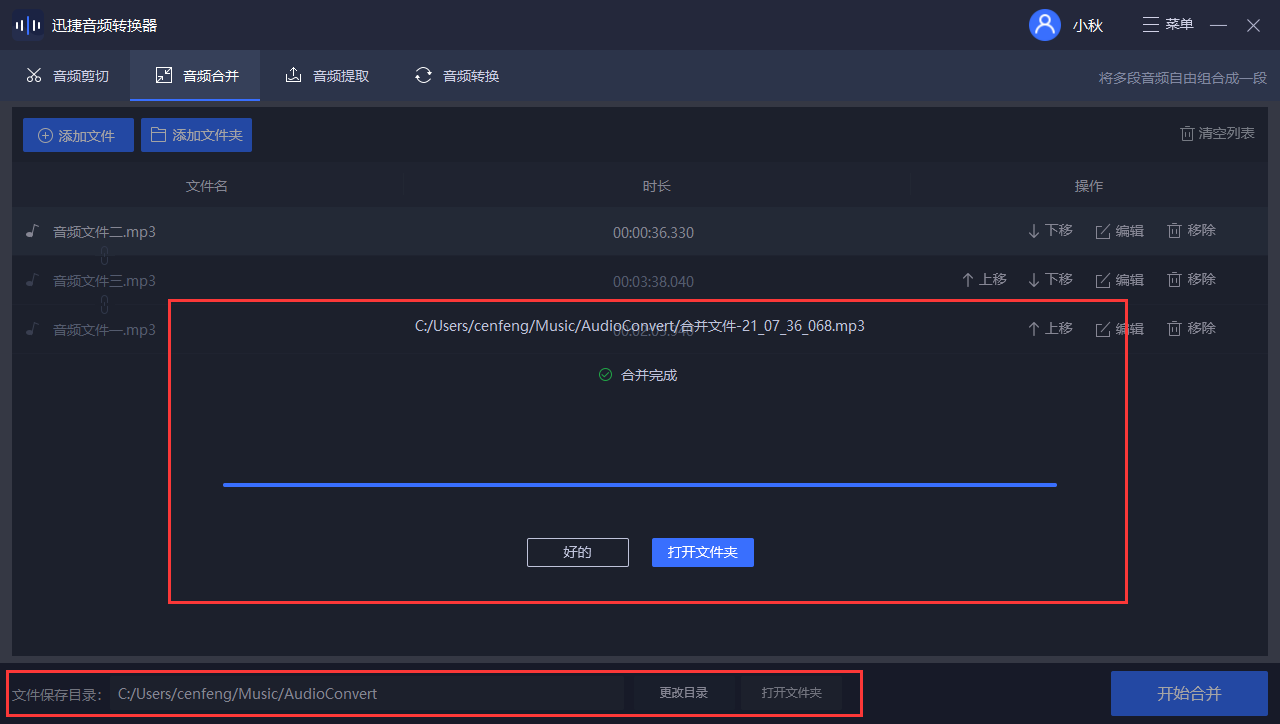The height and width of the screenshot is (724, 1280).
Task: Confirm the merge dialog with 好的
Action: coord(578,552)
